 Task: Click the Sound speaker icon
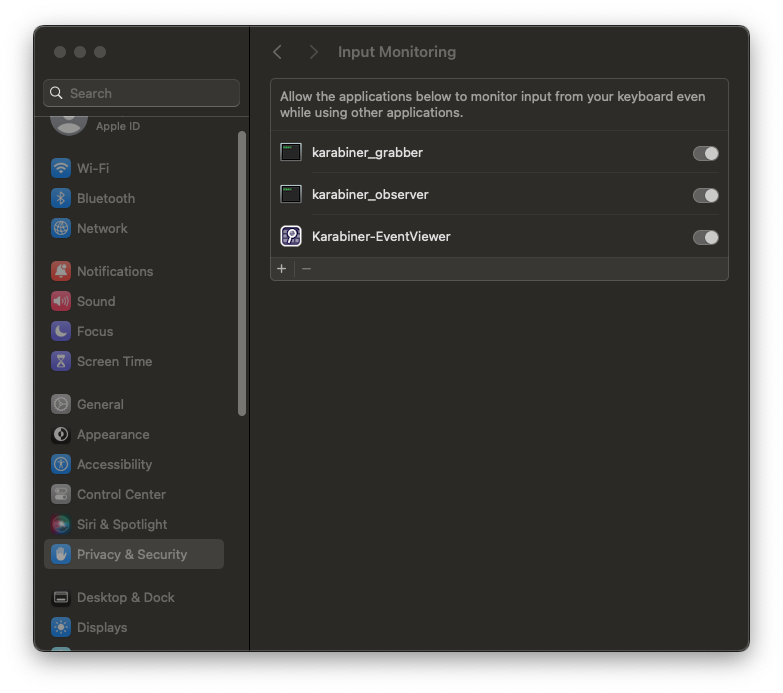point(61,301)
